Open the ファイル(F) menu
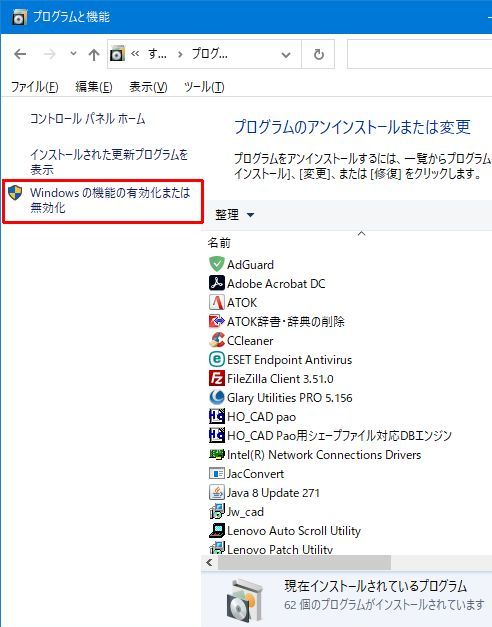This screenshot has width=492, height=627. coord(34,86)
